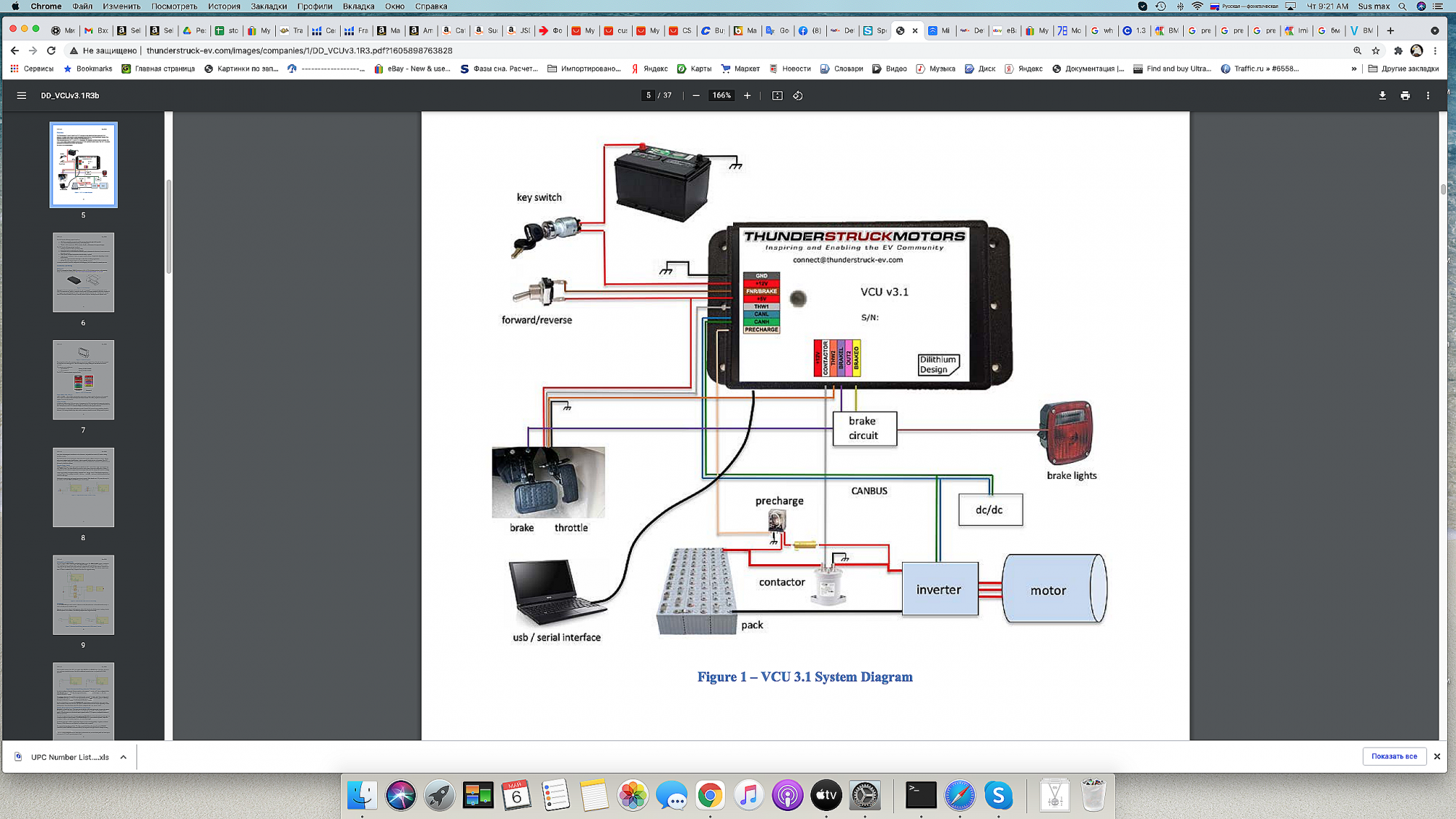
Task: Zoom out the PDF with minus button
Action: point(696,95)
